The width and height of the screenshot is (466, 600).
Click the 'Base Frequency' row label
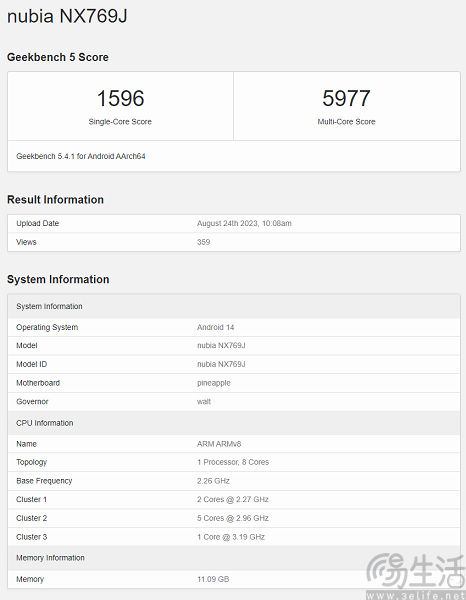coord(44,481)
